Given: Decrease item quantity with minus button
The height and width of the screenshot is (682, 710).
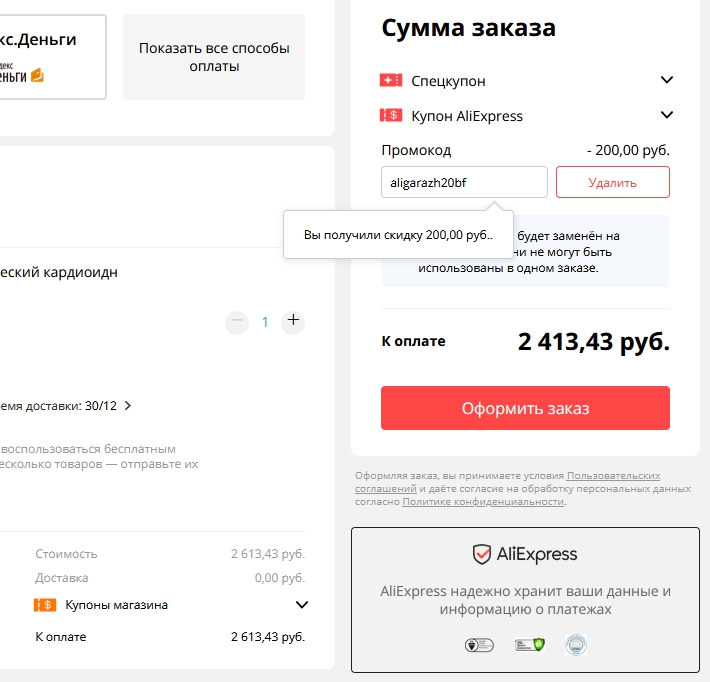Looking at the screenshot, I should click(237, 321).
